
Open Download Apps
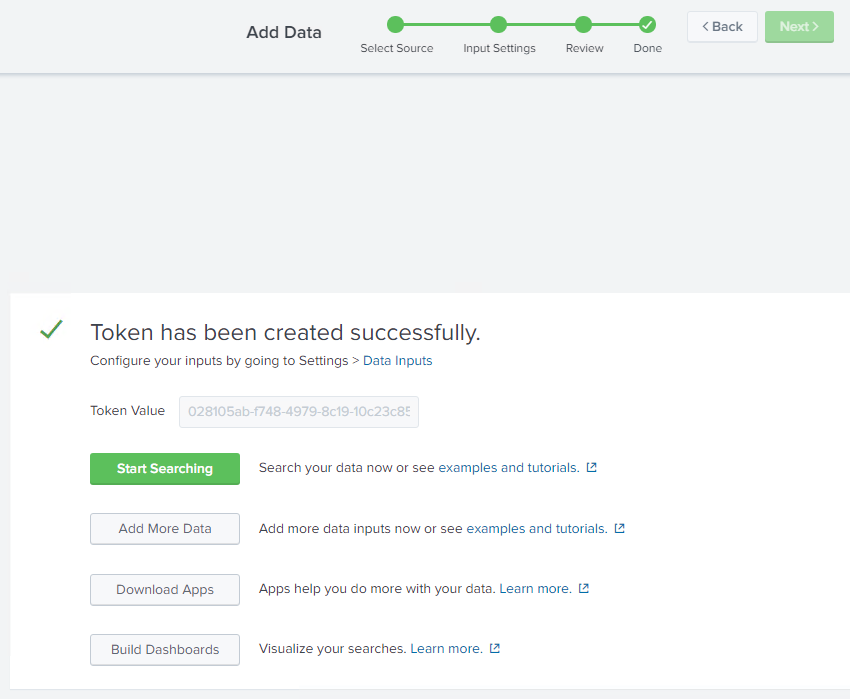pos(165,590)
